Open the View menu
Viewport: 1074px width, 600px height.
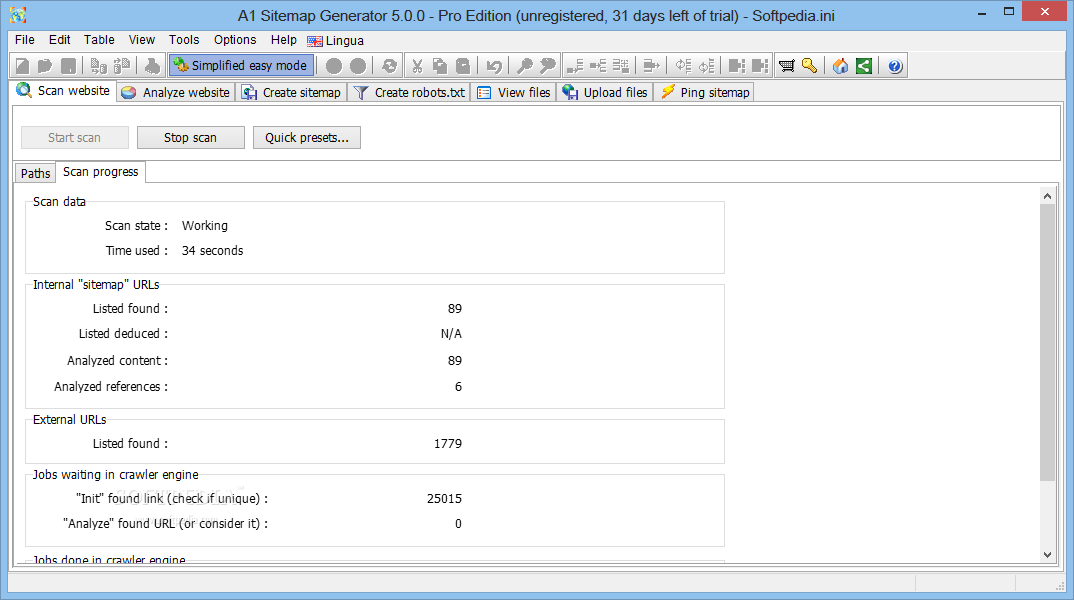coord(142,40)
